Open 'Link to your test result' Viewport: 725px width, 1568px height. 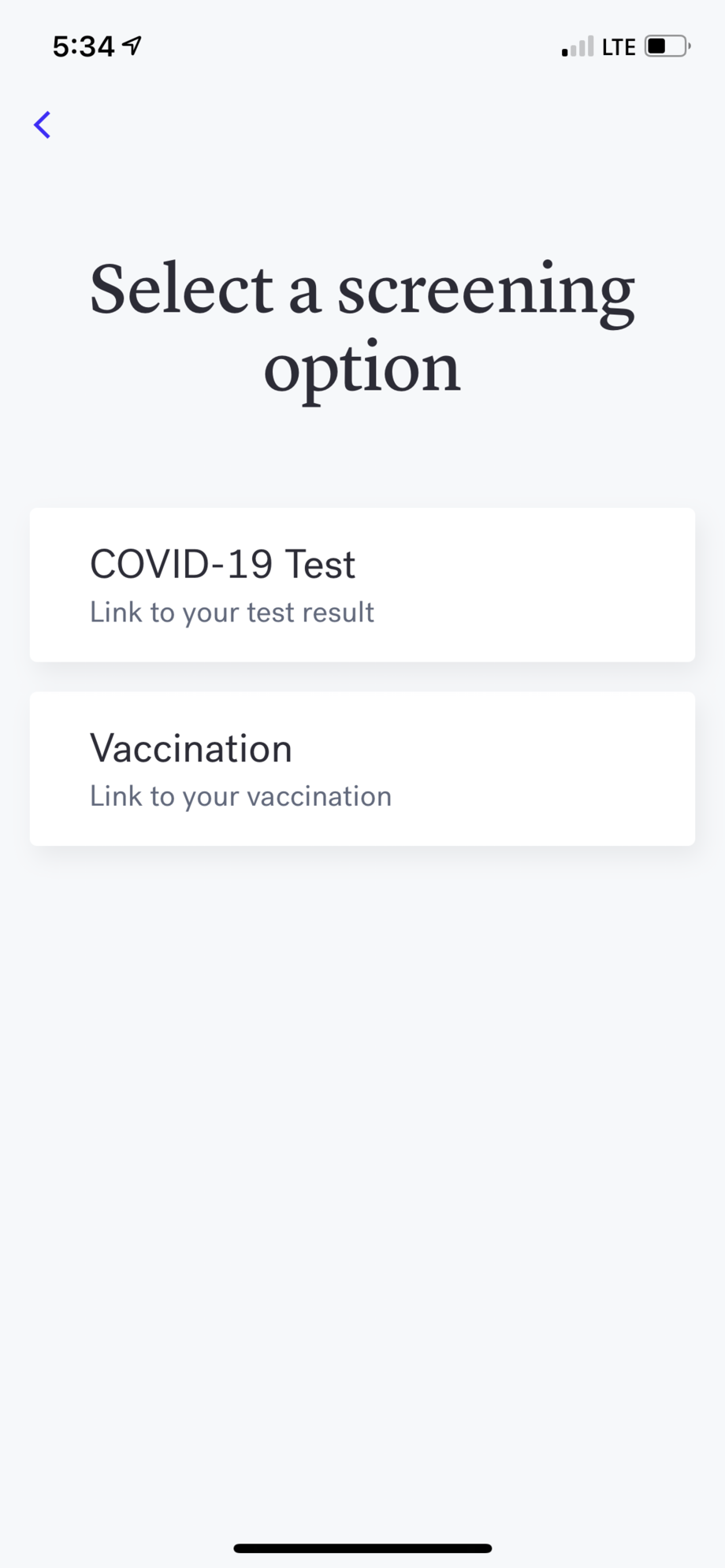232,613
